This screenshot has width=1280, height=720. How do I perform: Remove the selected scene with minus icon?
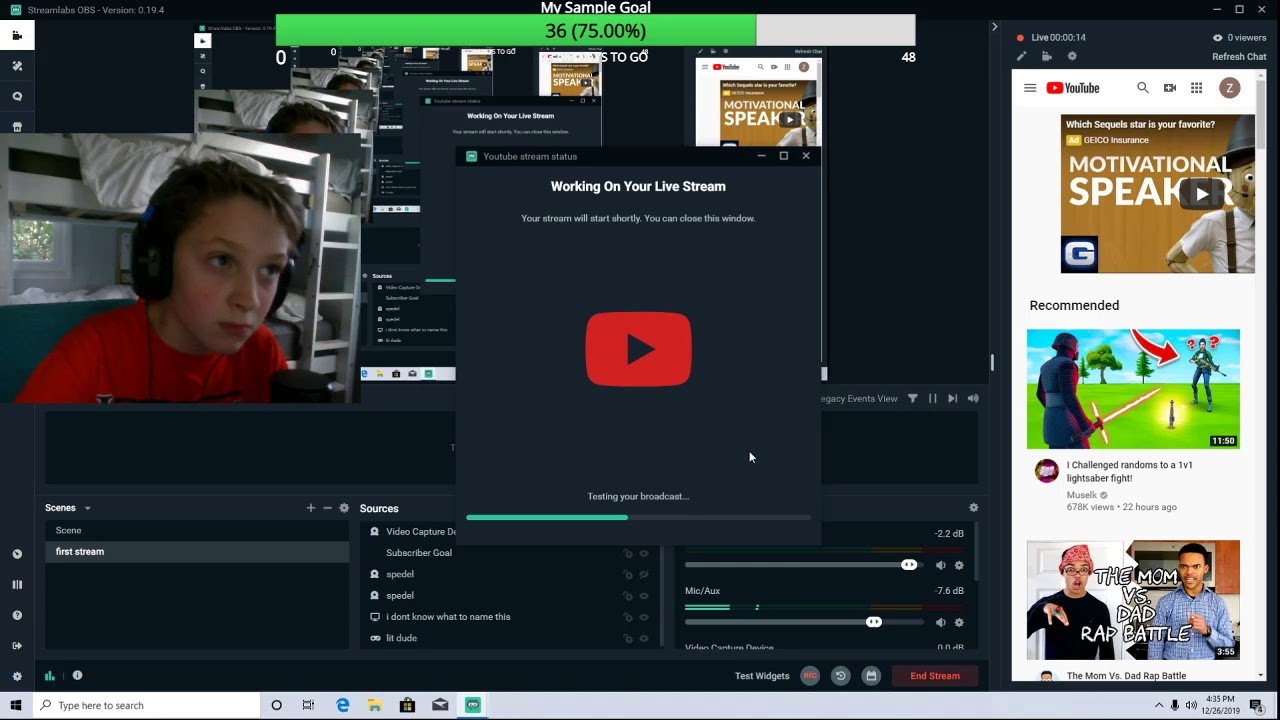[x=327, y=508]
